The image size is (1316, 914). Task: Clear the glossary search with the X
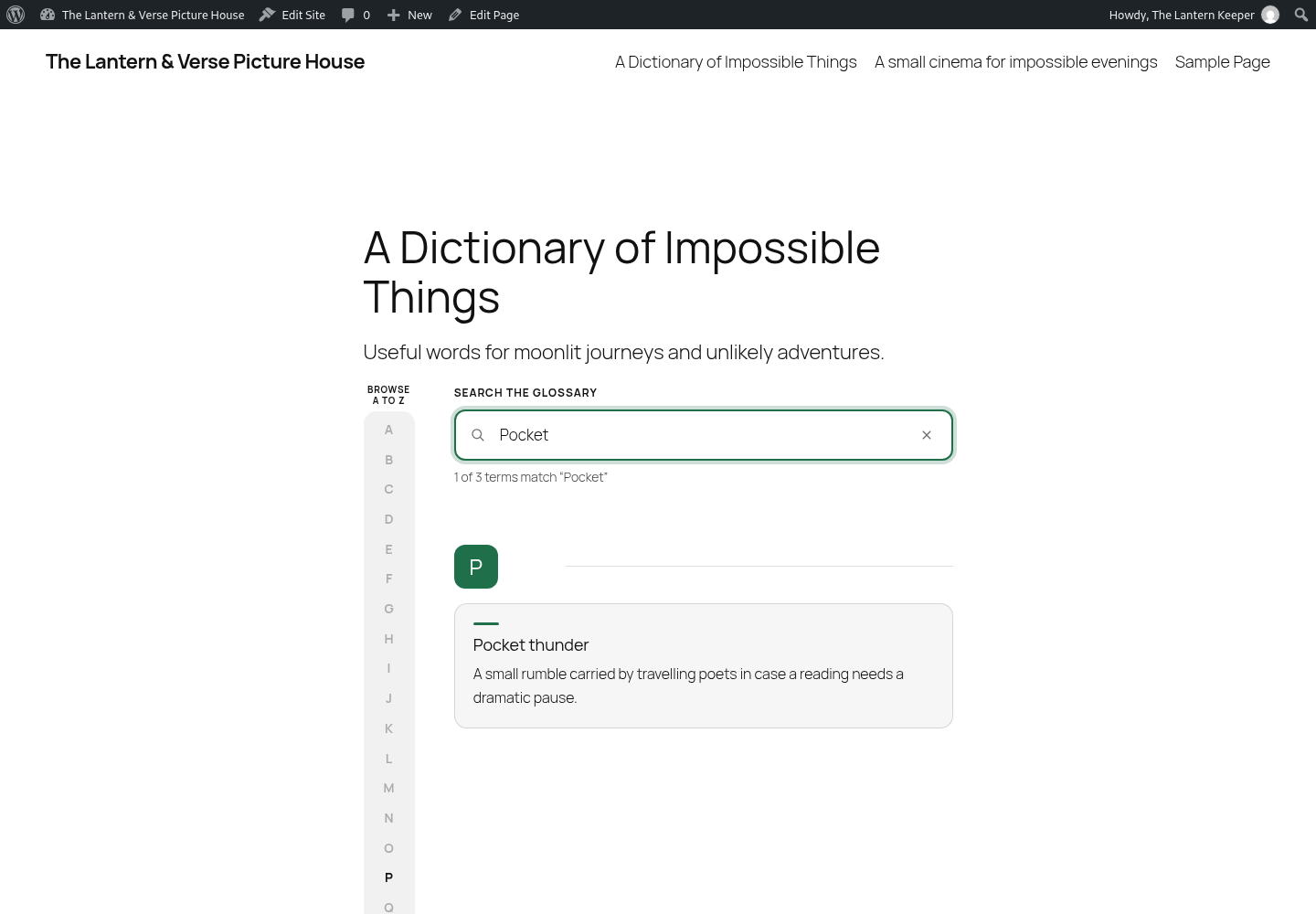[927, 435]
